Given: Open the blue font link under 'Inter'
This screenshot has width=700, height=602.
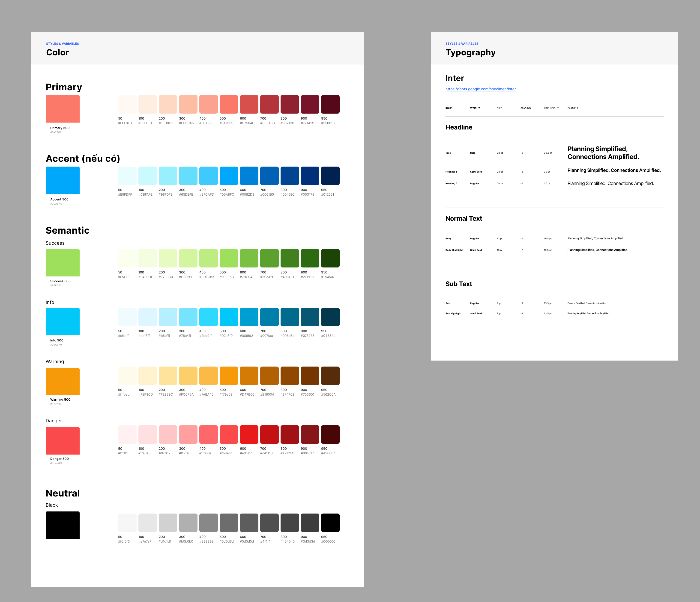Looking at the screenshot, I should [480, 89].
